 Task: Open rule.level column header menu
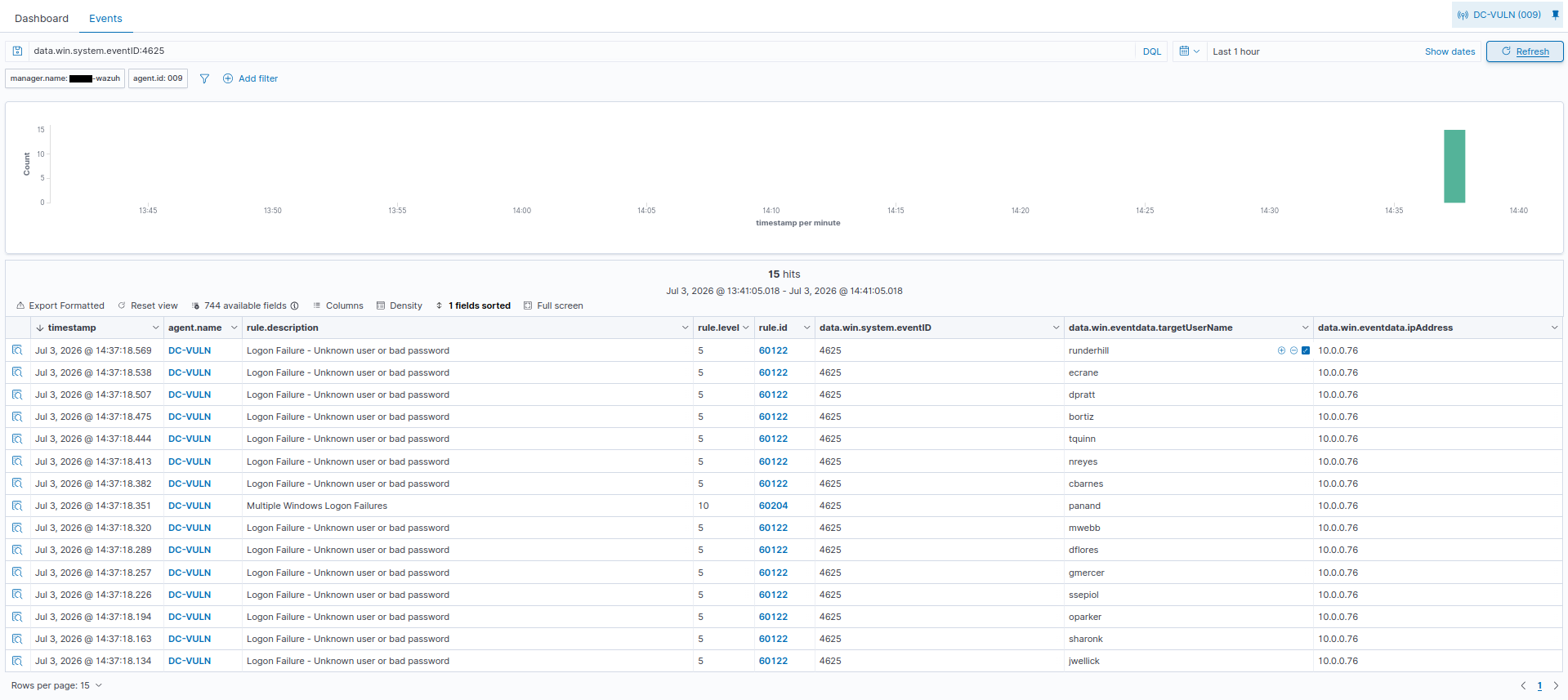click(745, 328)
